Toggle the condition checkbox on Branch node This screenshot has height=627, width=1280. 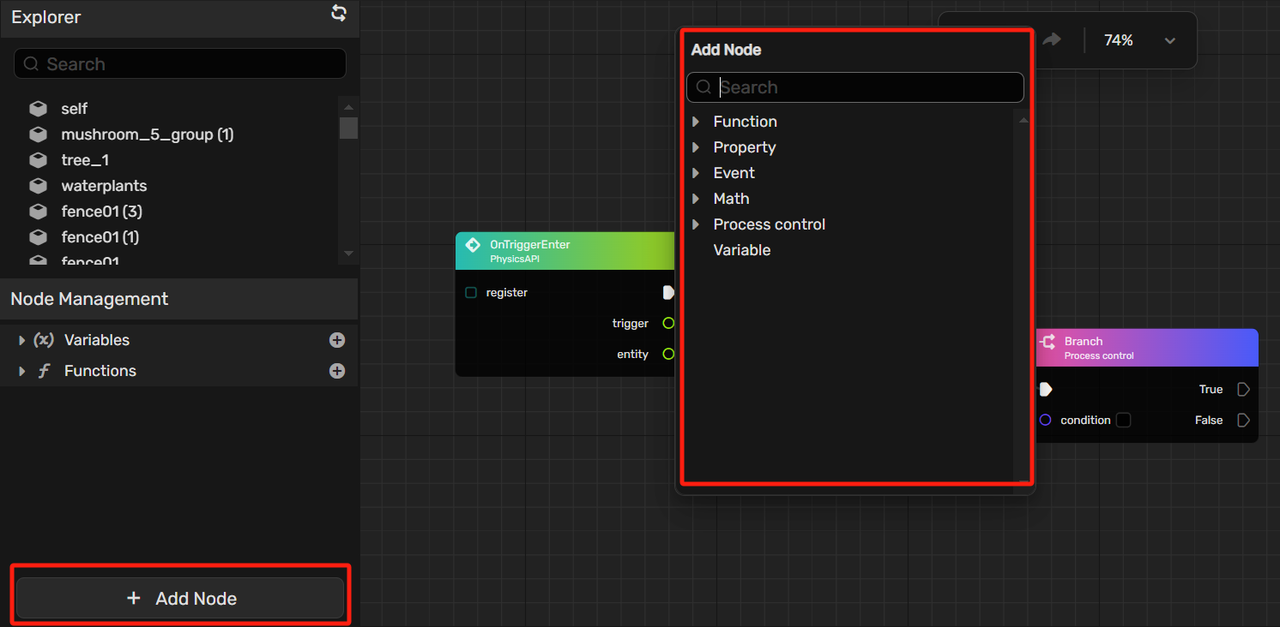point(1123,420)
